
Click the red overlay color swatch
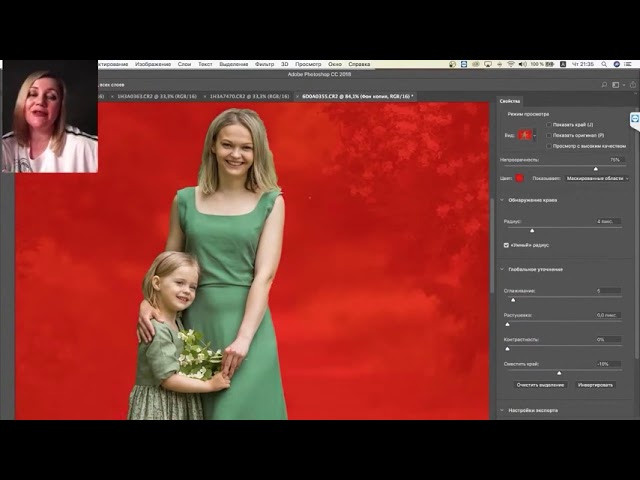pos(520,178)
